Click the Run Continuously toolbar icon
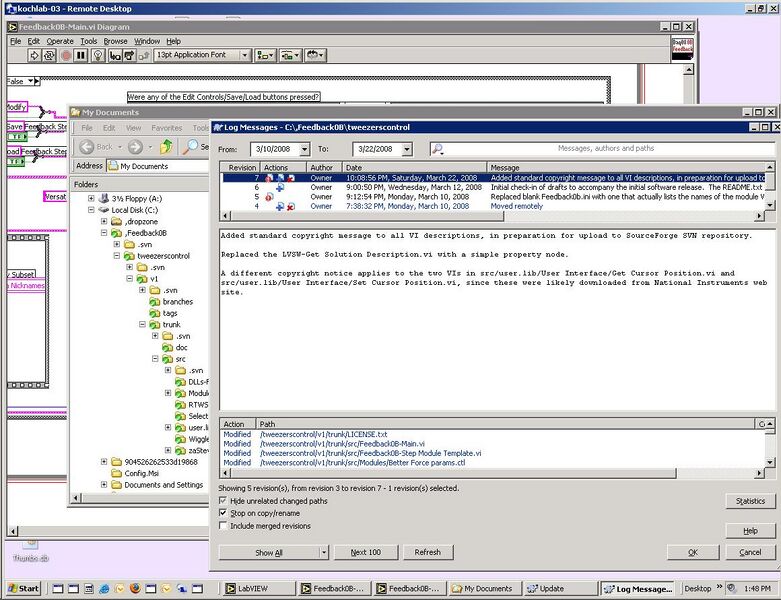 pos(49,55)
